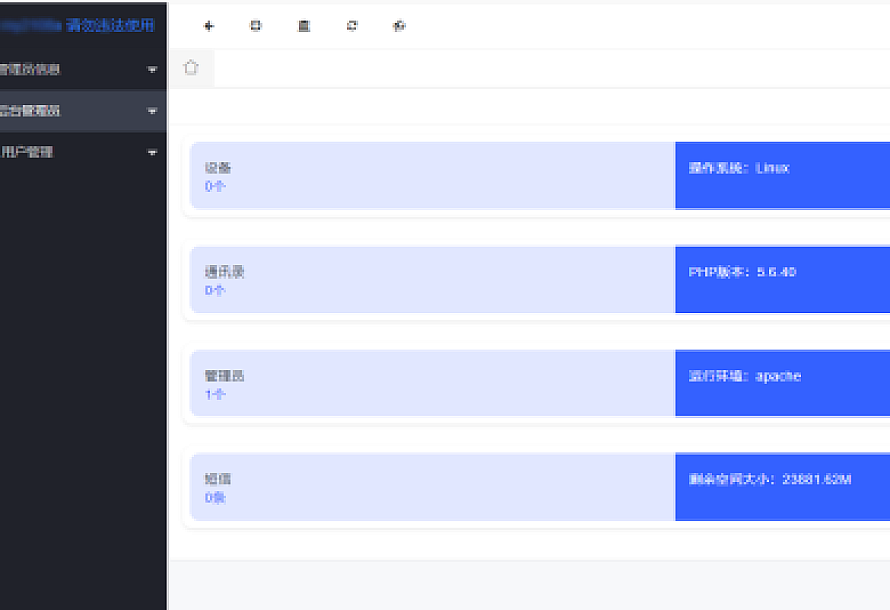Click the PHP版本 5.6.40 info panel
Screen dimensions: 890x610
click(x=782, y=280)
